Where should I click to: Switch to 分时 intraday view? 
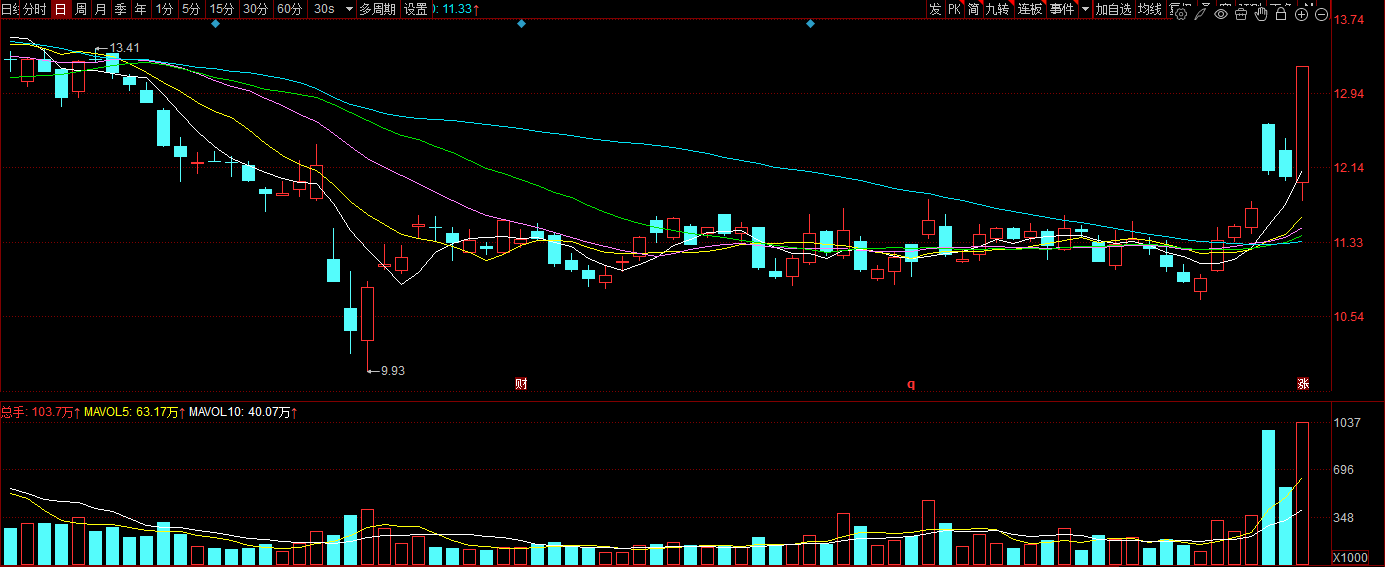pyautogui.click(x=33, y=9)
